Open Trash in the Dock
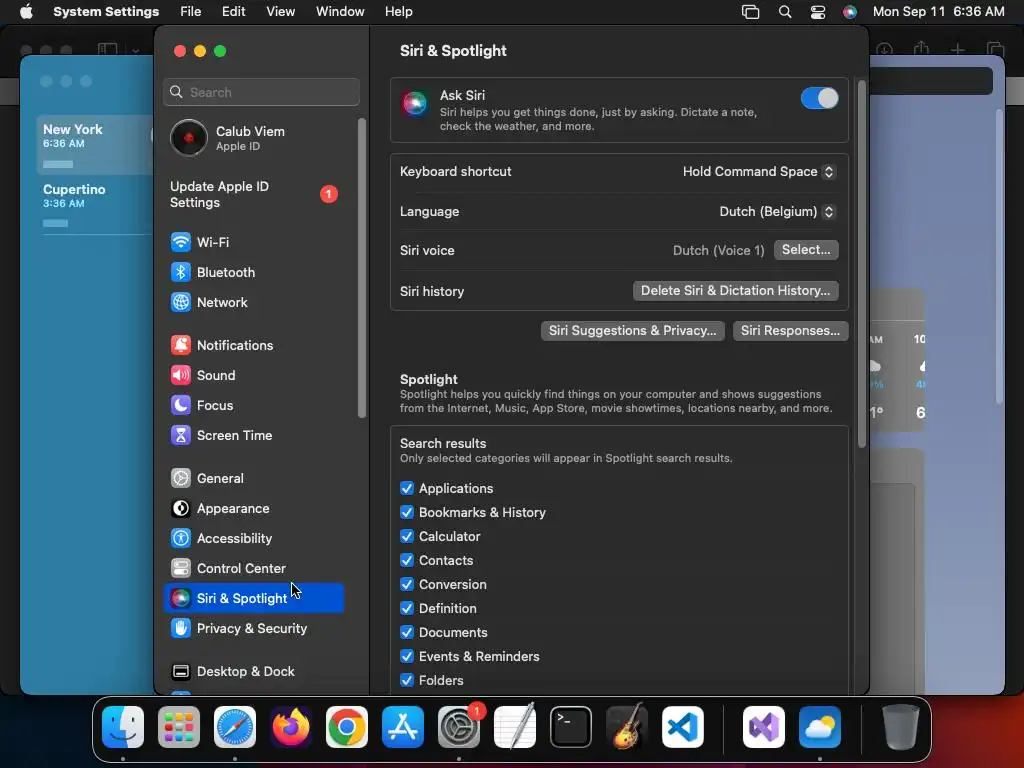Viewport: 1024px width, 768px height. pyautogui.click(x=901, y=727)
